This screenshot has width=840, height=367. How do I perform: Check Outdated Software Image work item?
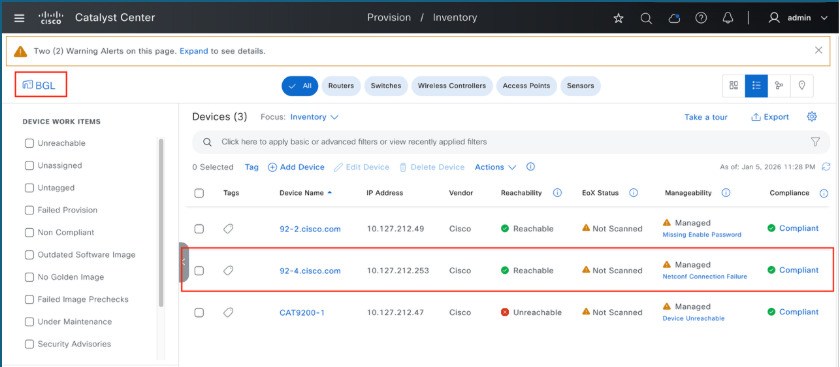point(29,255)
